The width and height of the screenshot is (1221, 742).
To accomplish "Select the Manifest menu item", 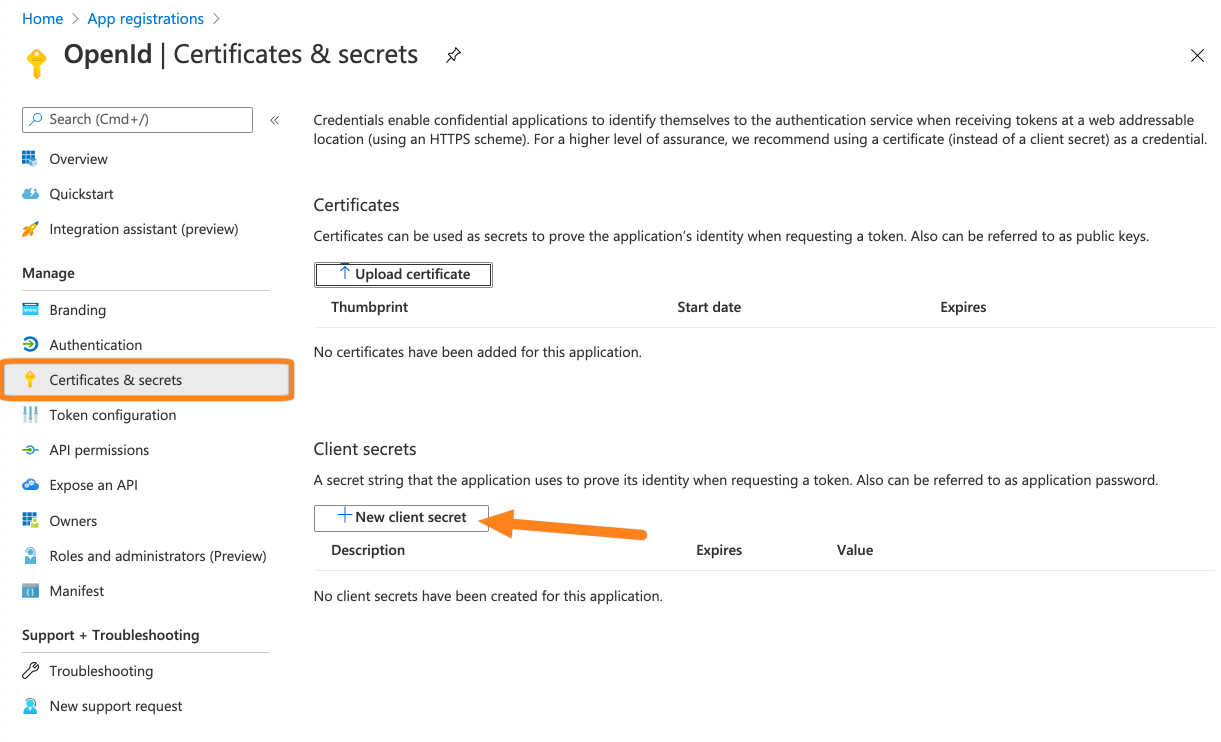I will click(77, 591).
